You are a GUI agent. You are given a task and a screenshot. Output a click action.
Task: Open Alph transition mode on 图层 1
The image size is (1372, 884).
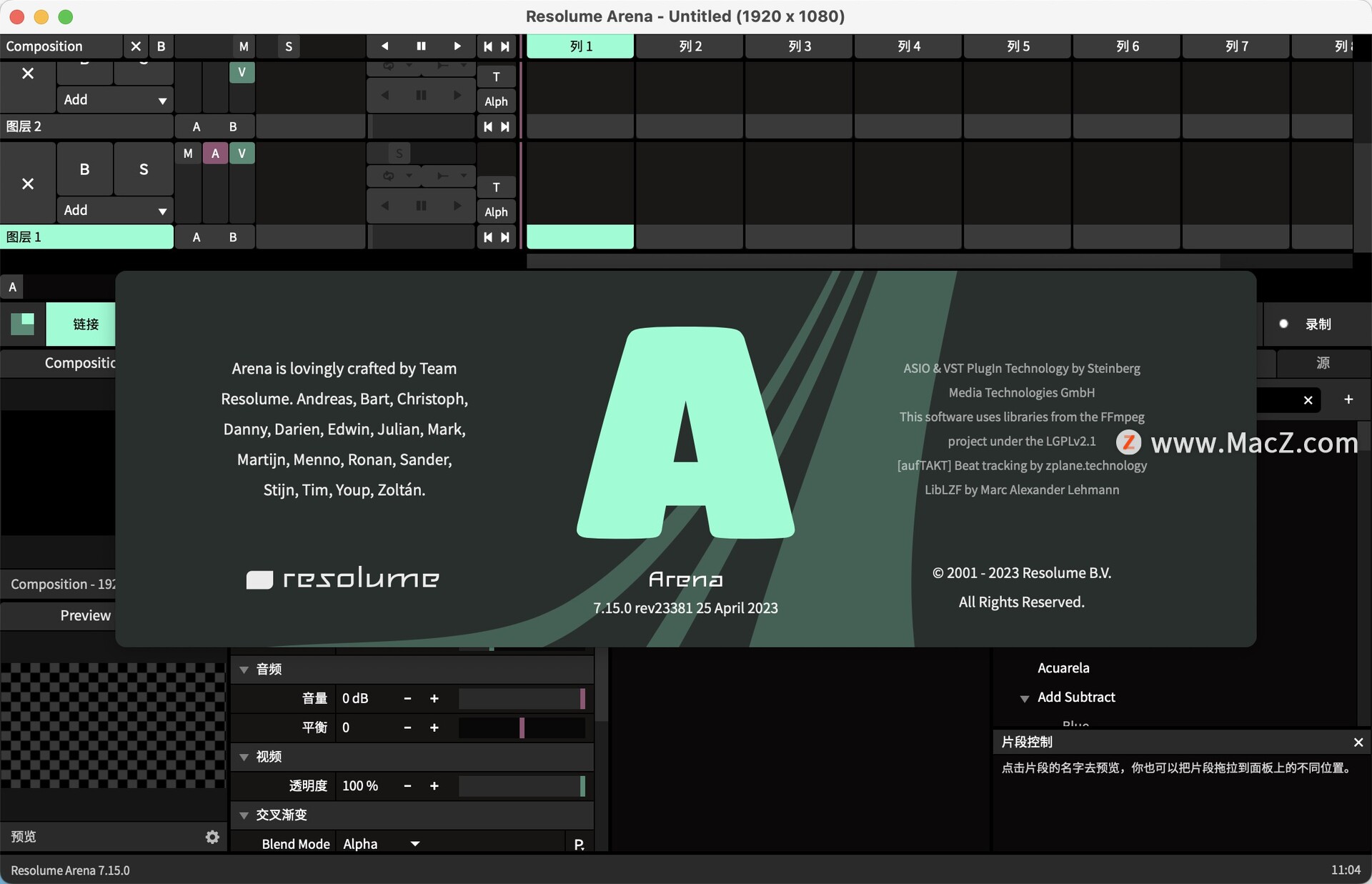[496, 212]
